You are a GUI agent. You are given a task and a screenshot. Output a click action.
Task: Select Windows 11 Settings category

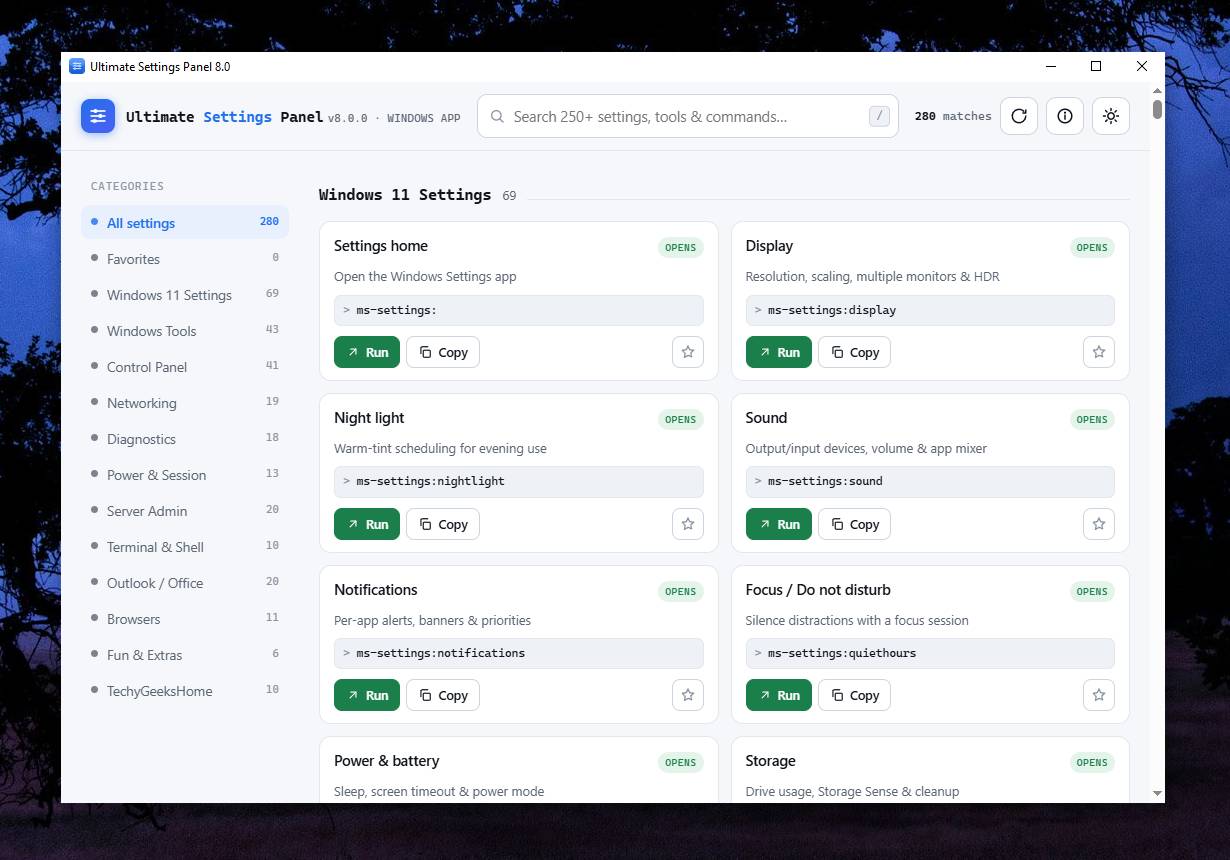185,294
